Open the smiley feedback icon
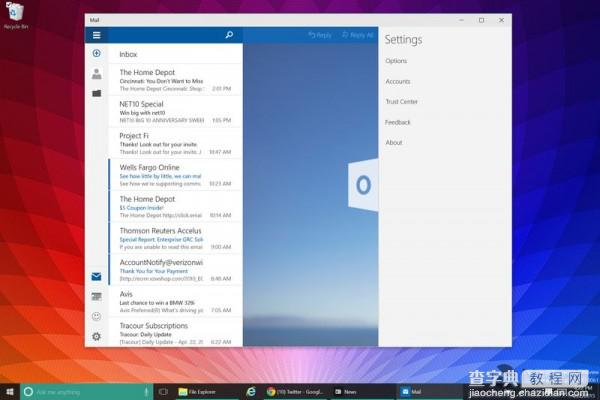The height and width of the screenshot is (400, 600). 96,317
